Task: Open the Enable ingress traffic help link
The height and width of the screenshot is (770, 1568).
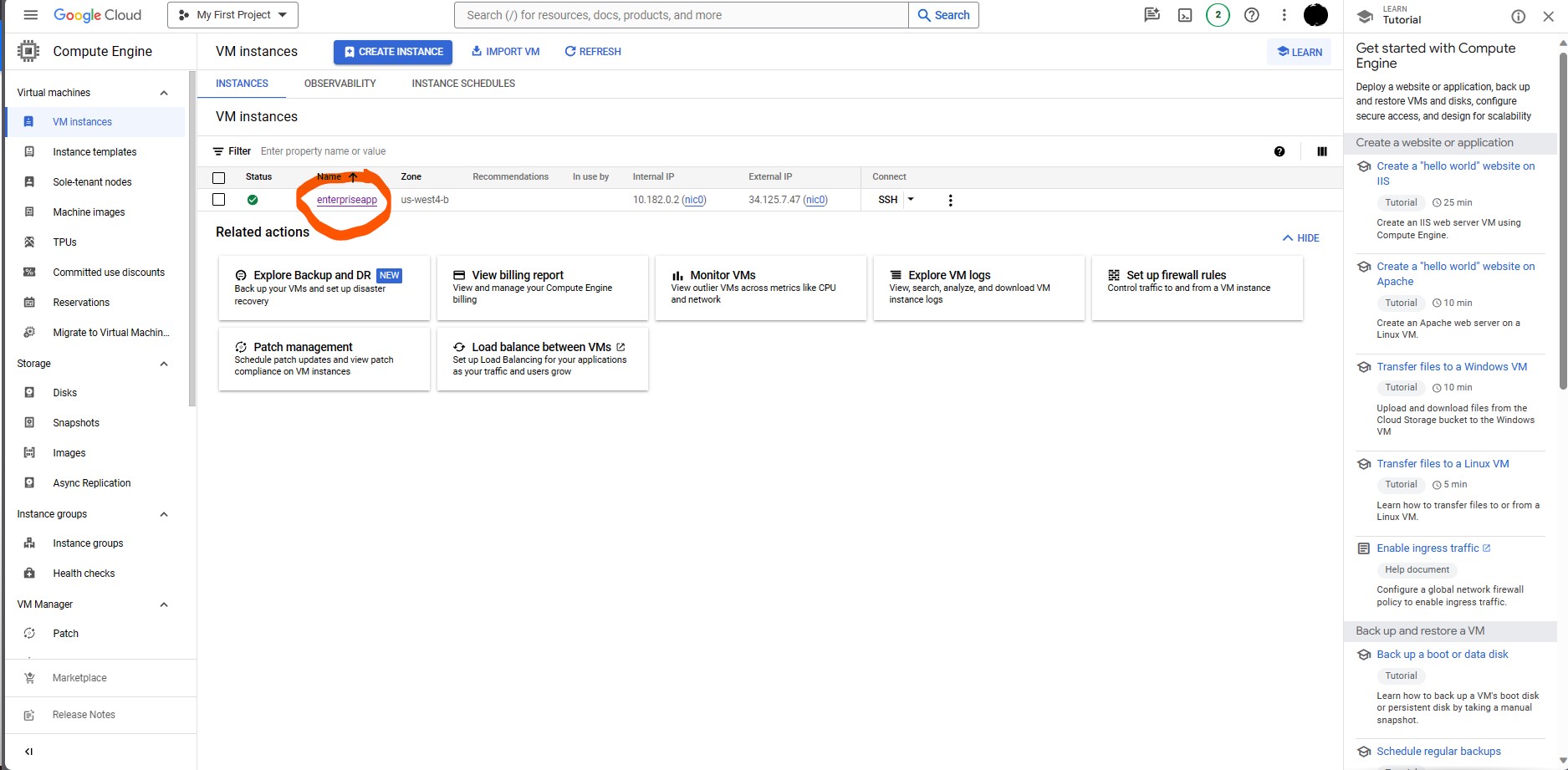Action: click(x=1433, y=548)
